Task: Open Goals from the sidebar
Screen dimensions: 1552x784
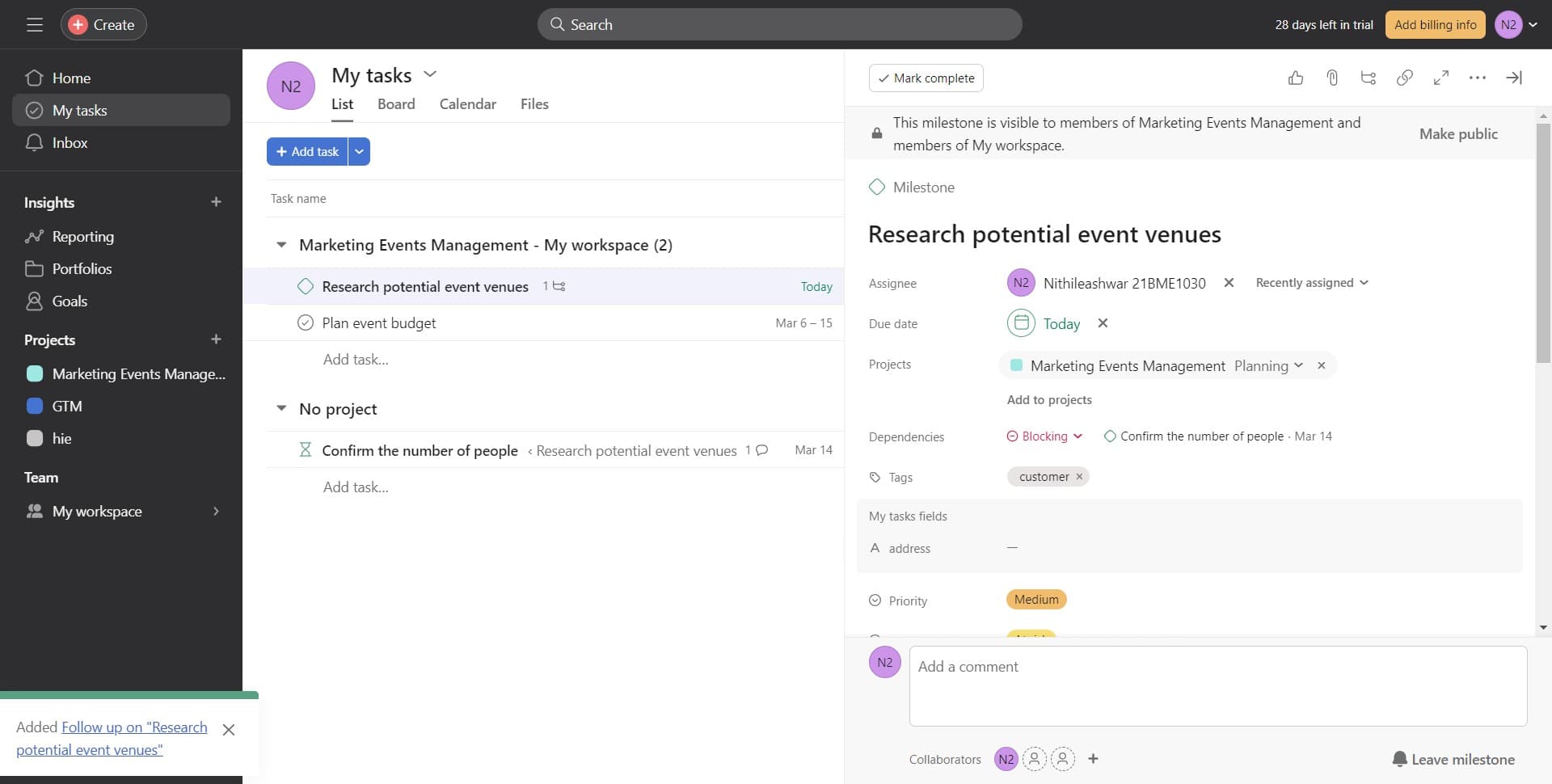Action: 70,301
